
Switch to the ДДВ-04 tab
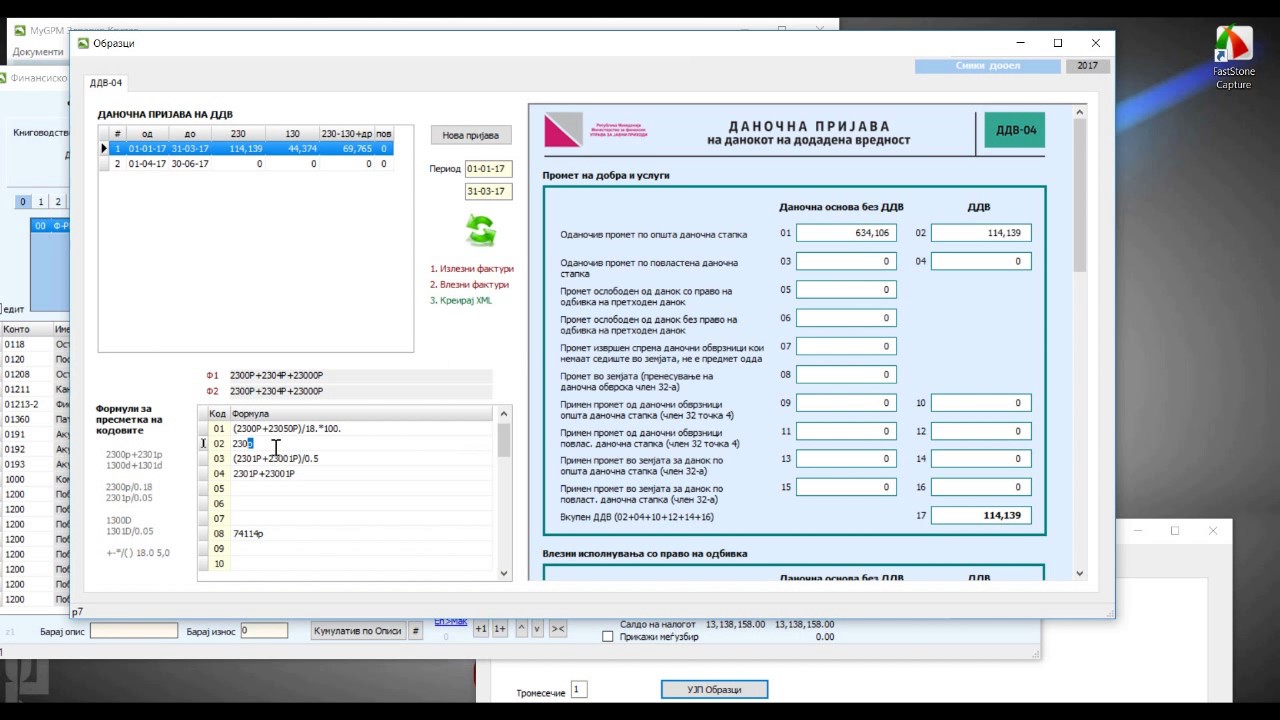pyautogui.click(x=106, y=83)
